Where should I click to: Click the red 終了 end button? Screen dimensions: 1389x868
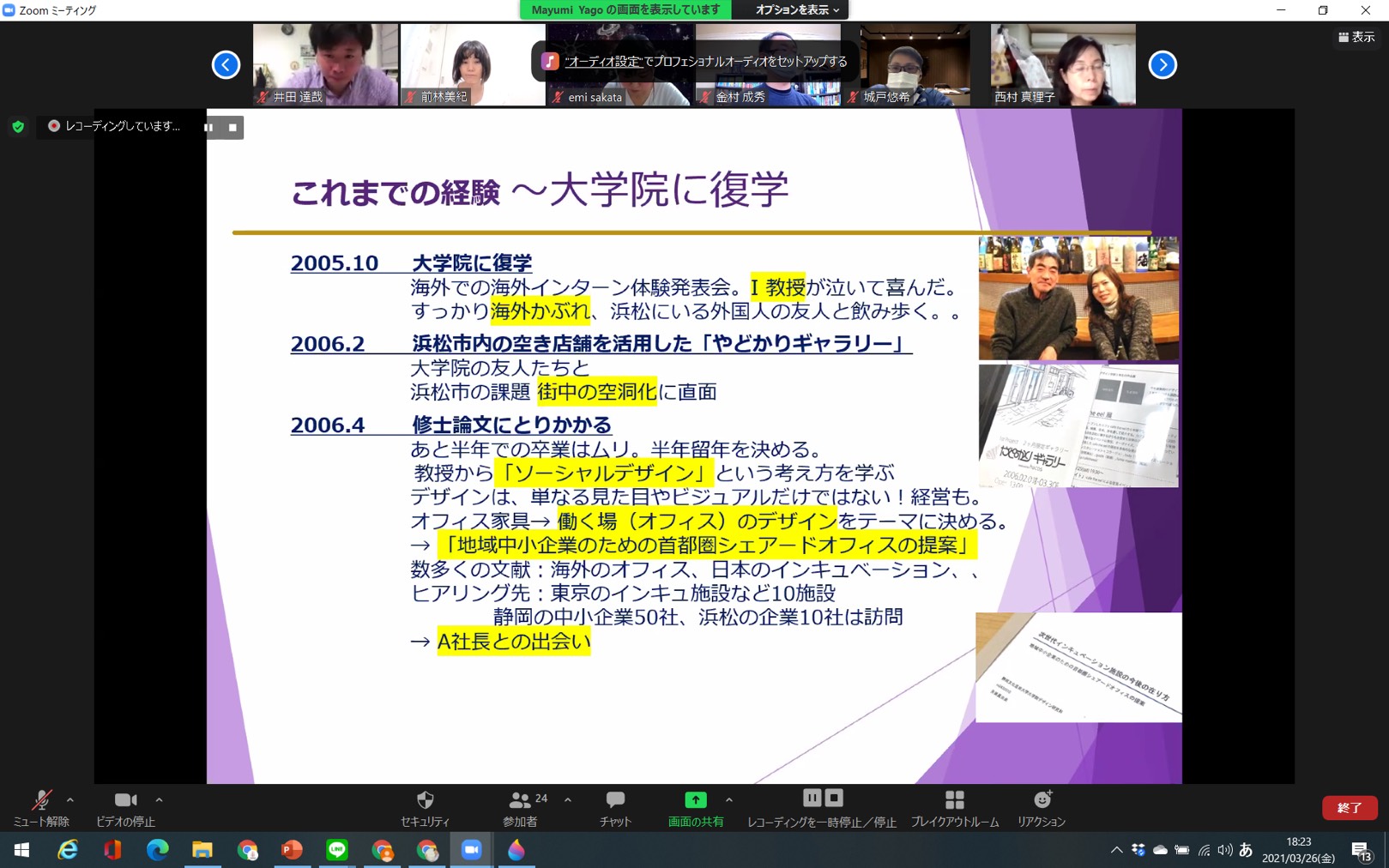(1349, 808)
